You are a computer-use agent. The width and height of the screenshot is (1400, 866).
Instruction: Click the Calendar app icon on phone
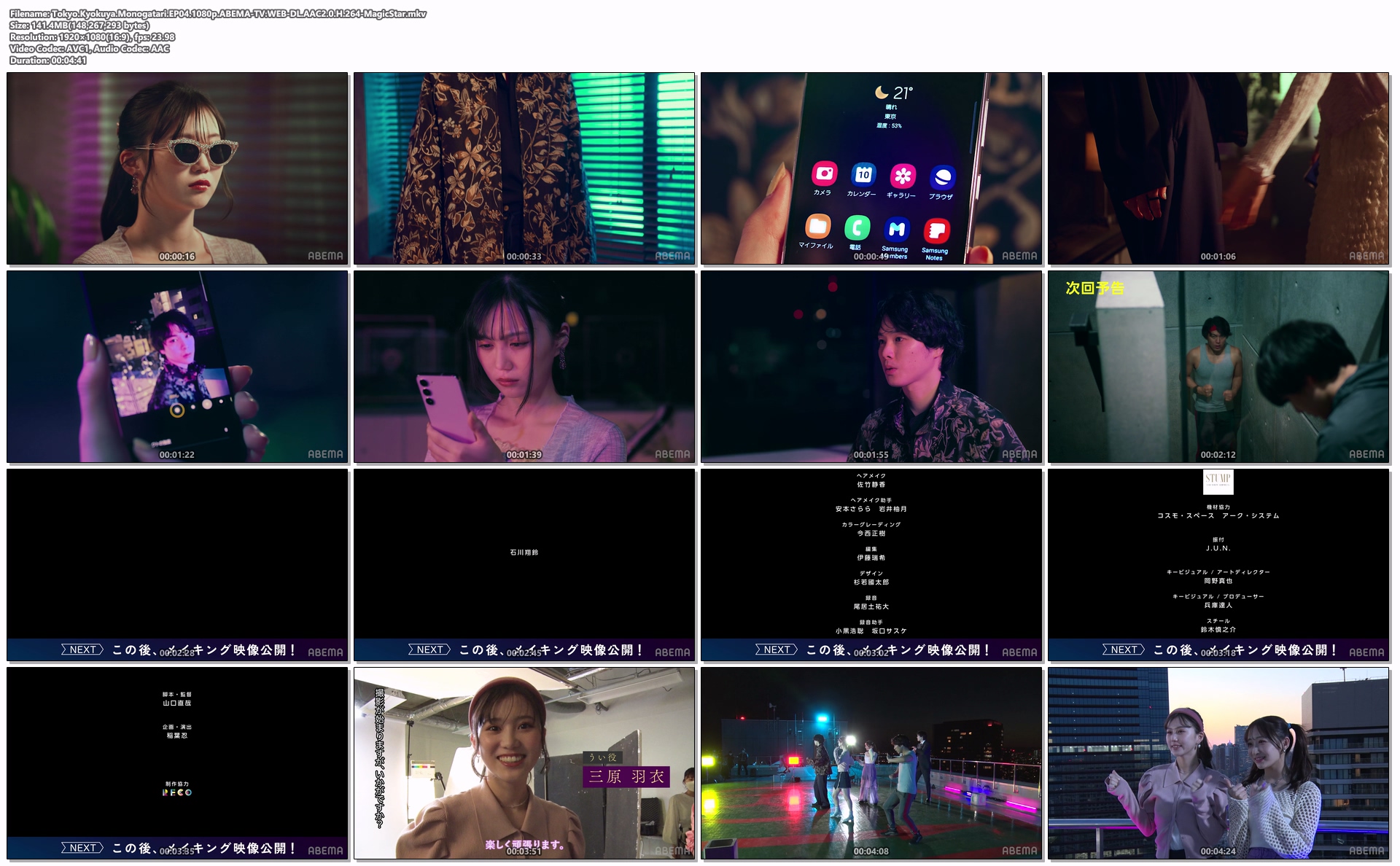863,174
